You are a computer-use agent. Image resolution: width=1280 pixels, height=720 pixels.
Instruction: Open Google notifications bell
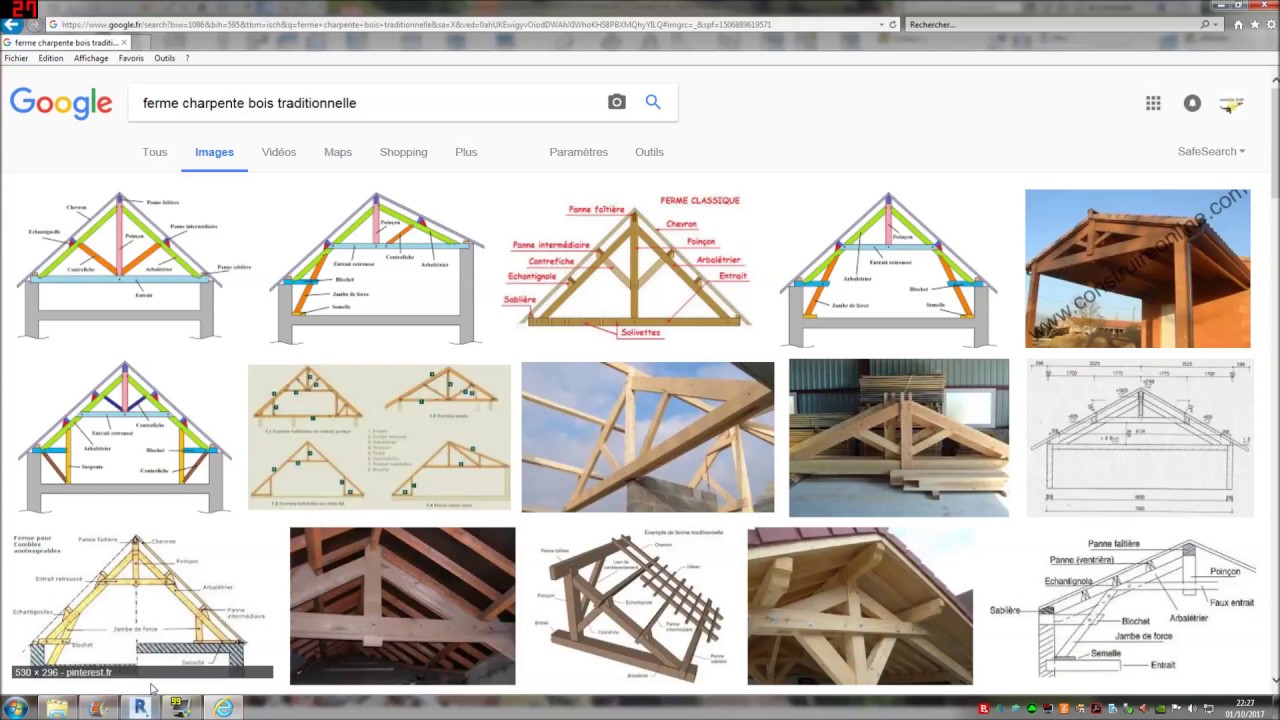coord(1192,103)
